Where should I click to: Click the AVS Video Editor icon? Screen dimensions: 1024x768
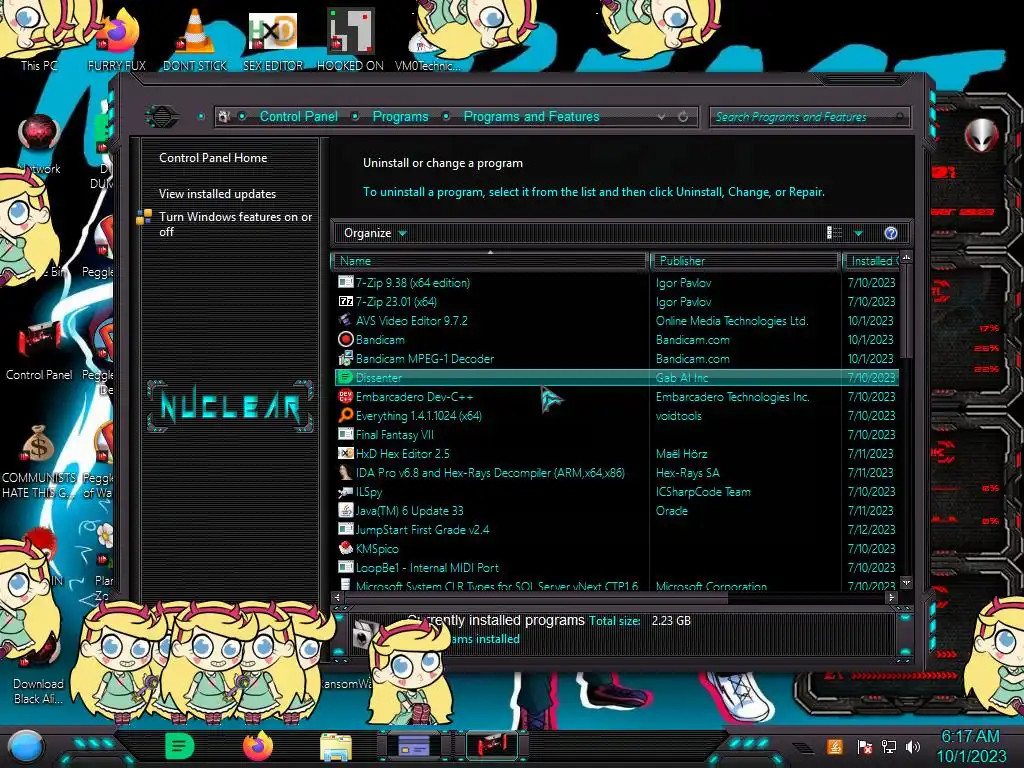pyautogui.click(x=345, y=321)
